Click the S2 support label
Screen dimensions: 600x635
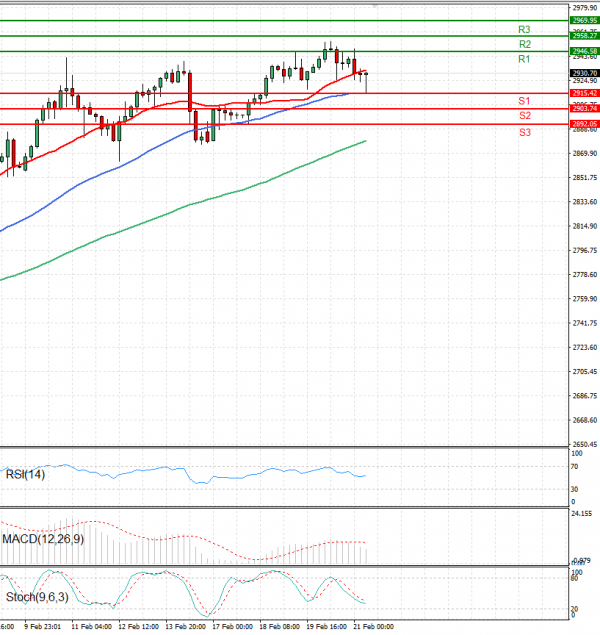click(525, 115)
